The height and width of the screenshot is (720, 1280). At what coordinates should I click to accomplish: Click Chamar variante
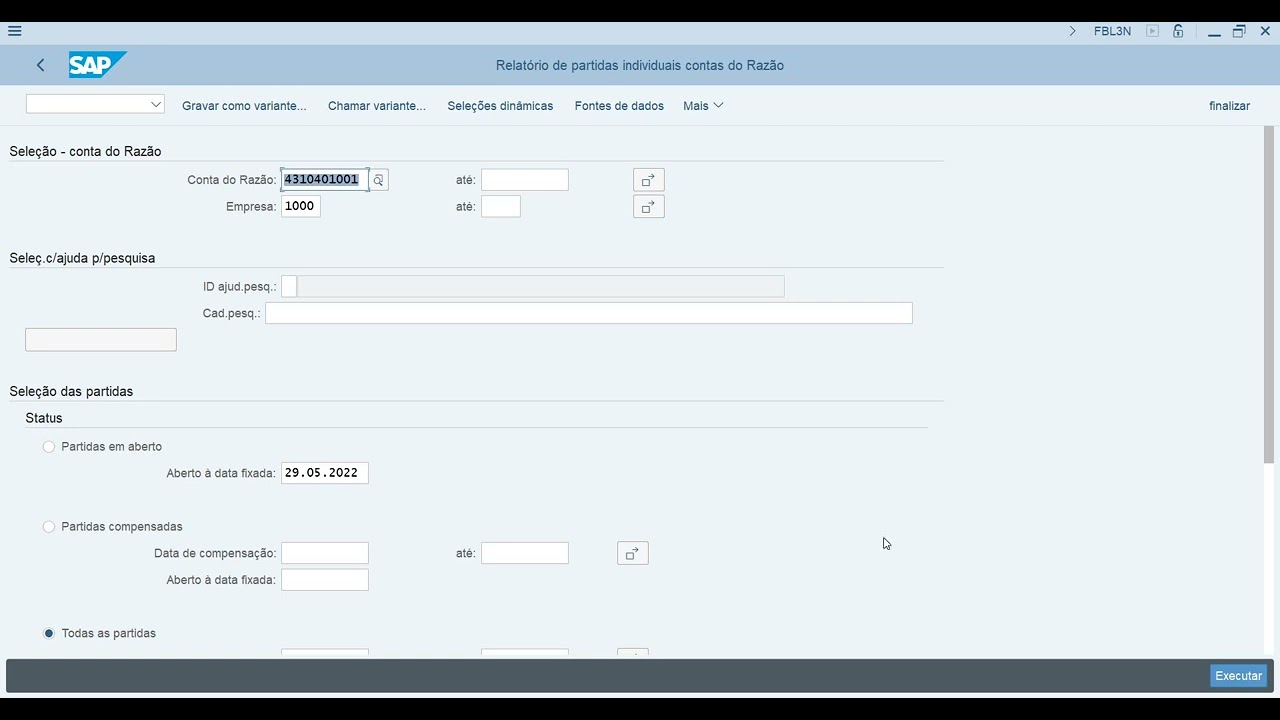tap(377, 105)
